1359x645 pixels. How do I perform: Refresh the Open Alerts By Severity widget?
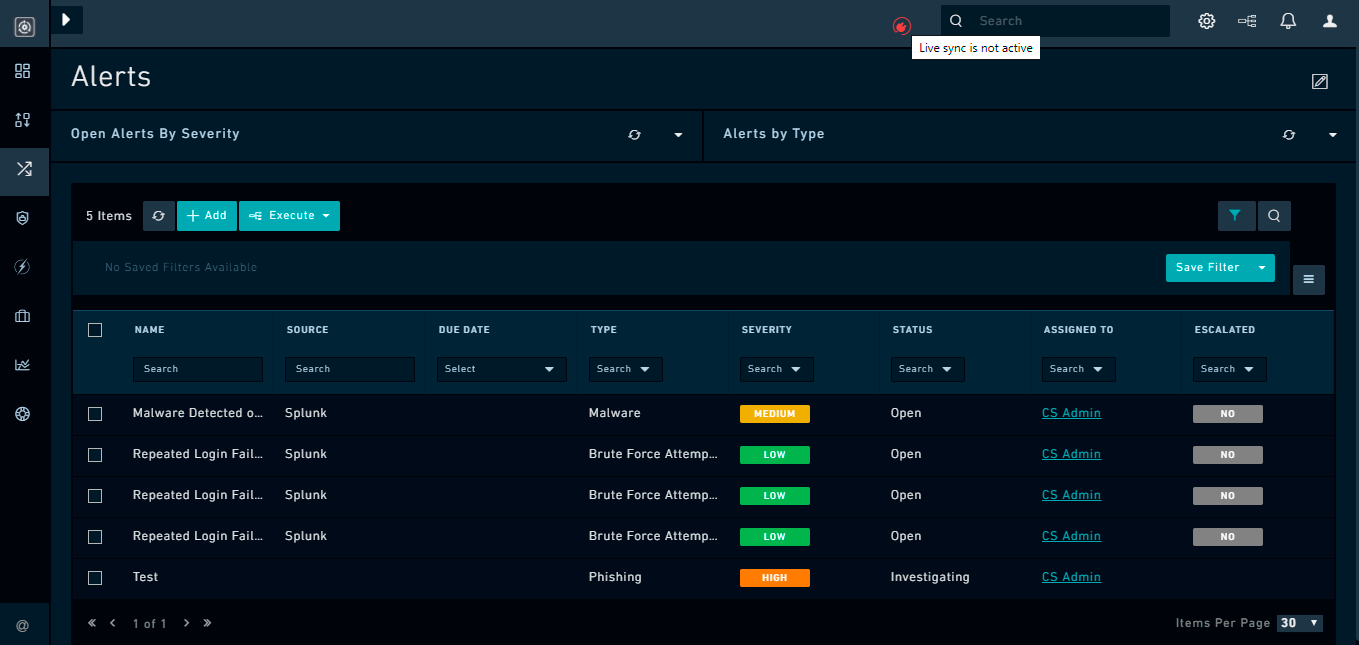coord(634,135)
